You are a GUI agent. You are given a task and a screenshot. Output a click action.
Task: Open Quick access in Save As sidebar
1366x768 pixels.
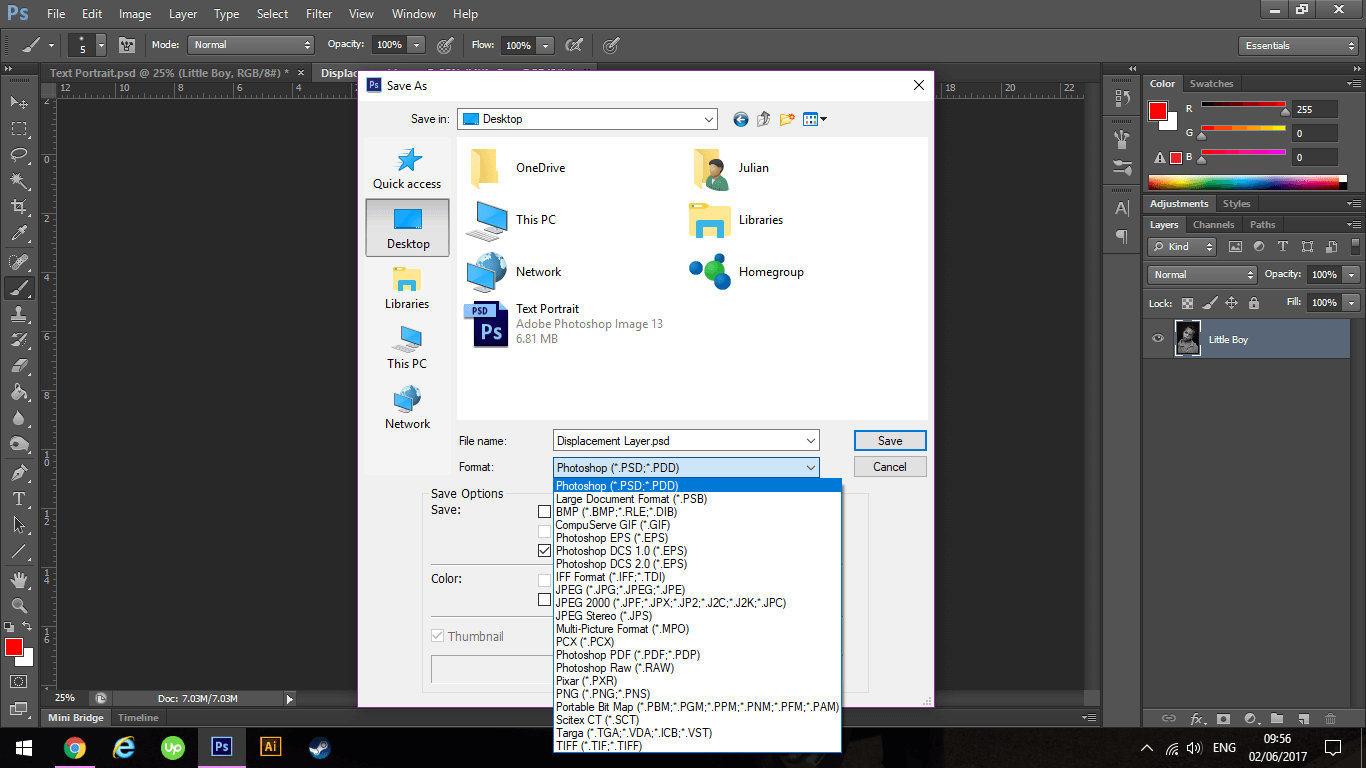[407, 168]
